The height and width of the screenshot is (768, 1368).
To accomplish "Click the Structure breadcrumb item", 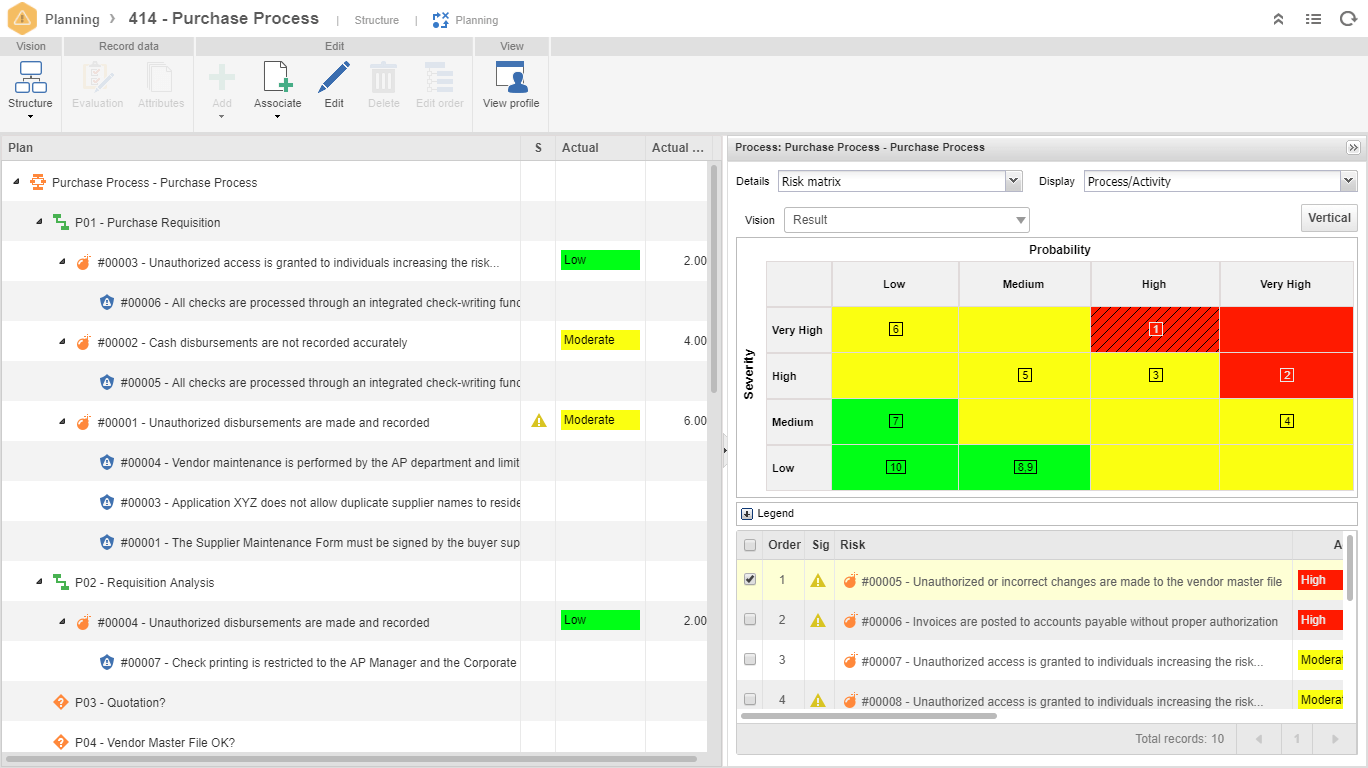I will tap(376, 20).
